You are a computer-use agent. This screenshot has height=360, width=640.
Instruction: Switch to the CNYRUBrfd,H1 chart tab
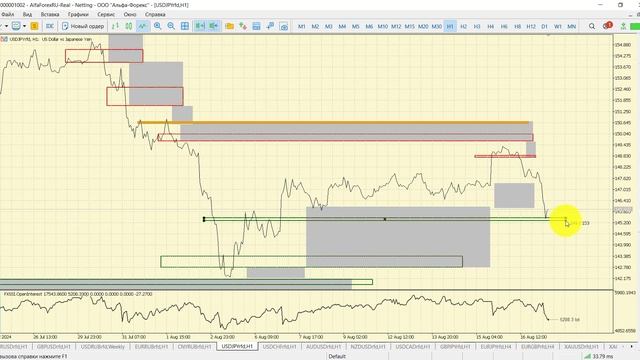coord(194,347)
